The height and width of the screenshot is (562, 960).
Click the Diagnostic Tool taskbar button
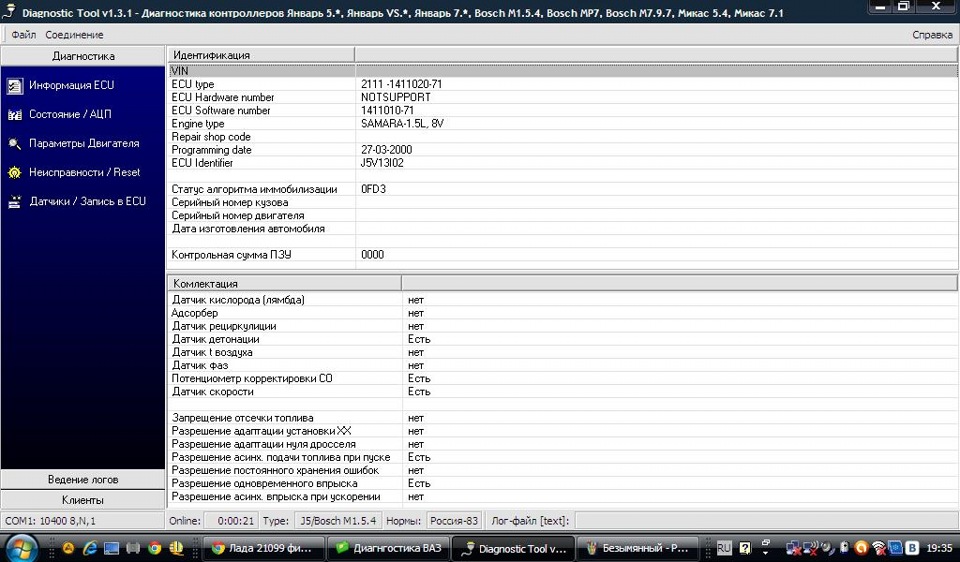click(513, 548)
